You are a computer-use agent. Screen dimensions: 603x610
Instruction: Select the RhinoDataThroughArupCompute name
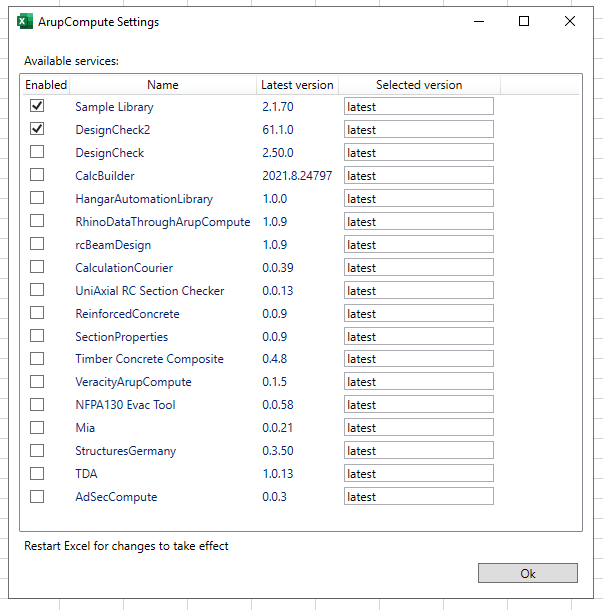pos(163,222)
